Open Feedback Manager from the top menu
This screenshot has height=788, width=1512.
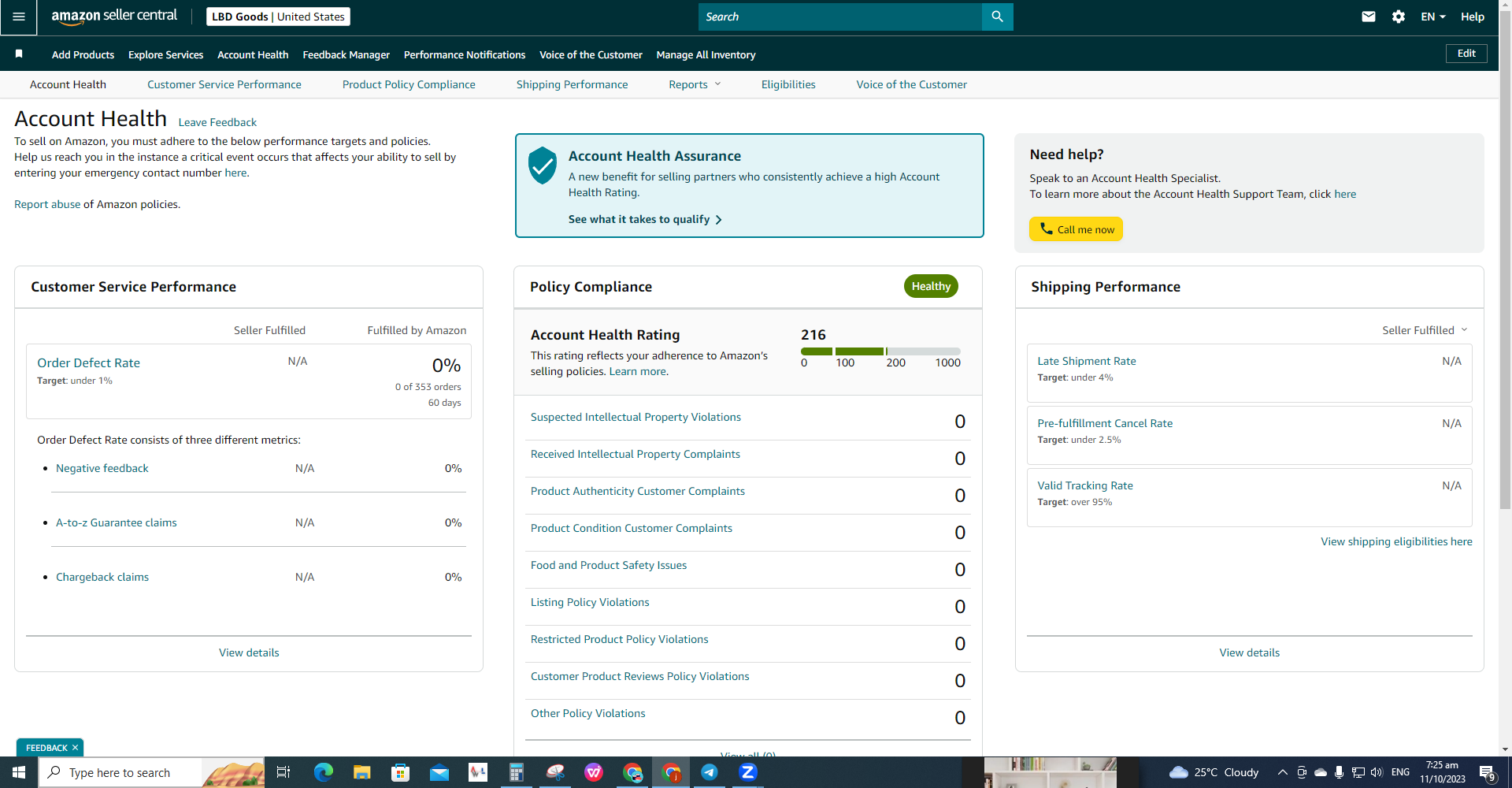346,54
